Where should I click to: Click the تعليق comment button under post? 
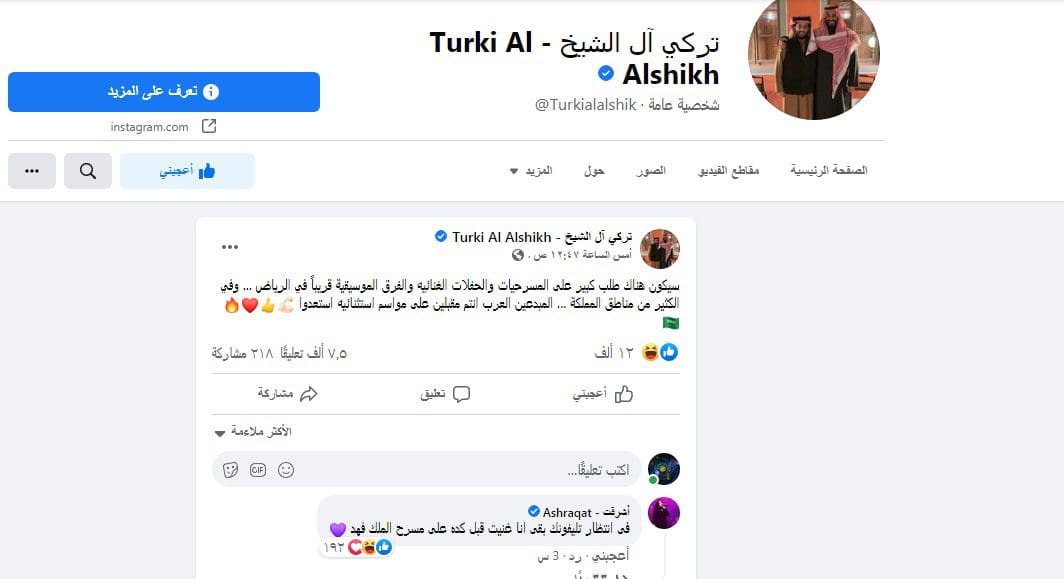coord(445,394)
